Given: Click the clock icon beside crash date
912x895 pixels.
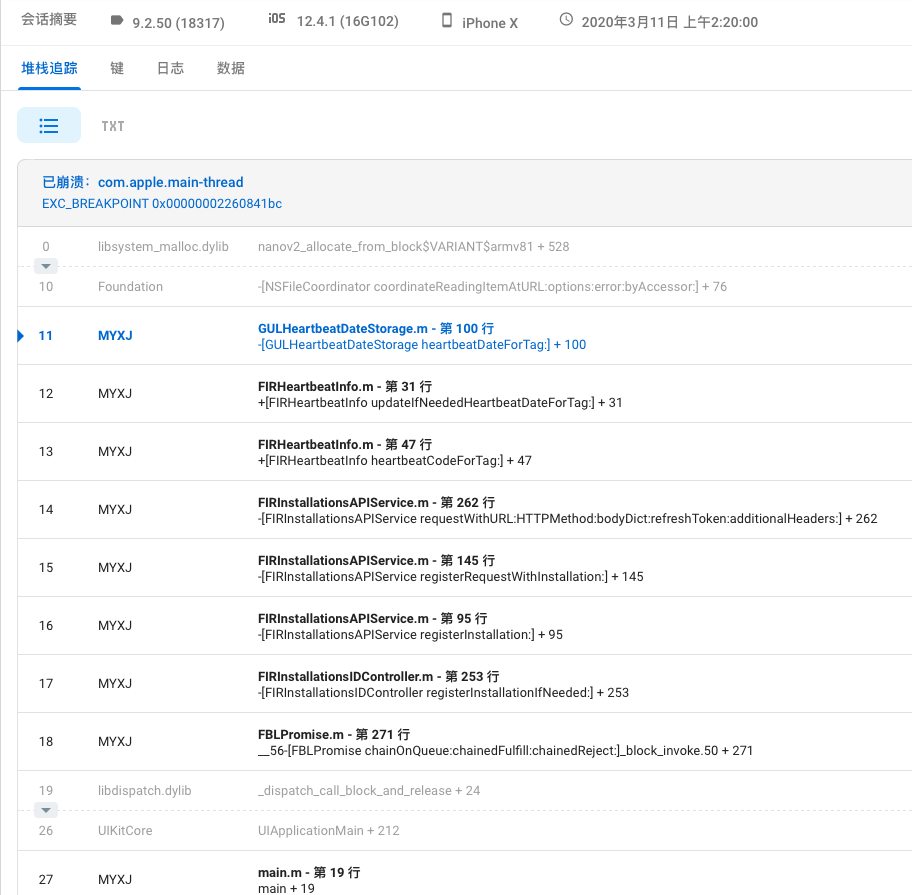Looking at the screenshot, I should pyautogui.click(x=566, y=20).
